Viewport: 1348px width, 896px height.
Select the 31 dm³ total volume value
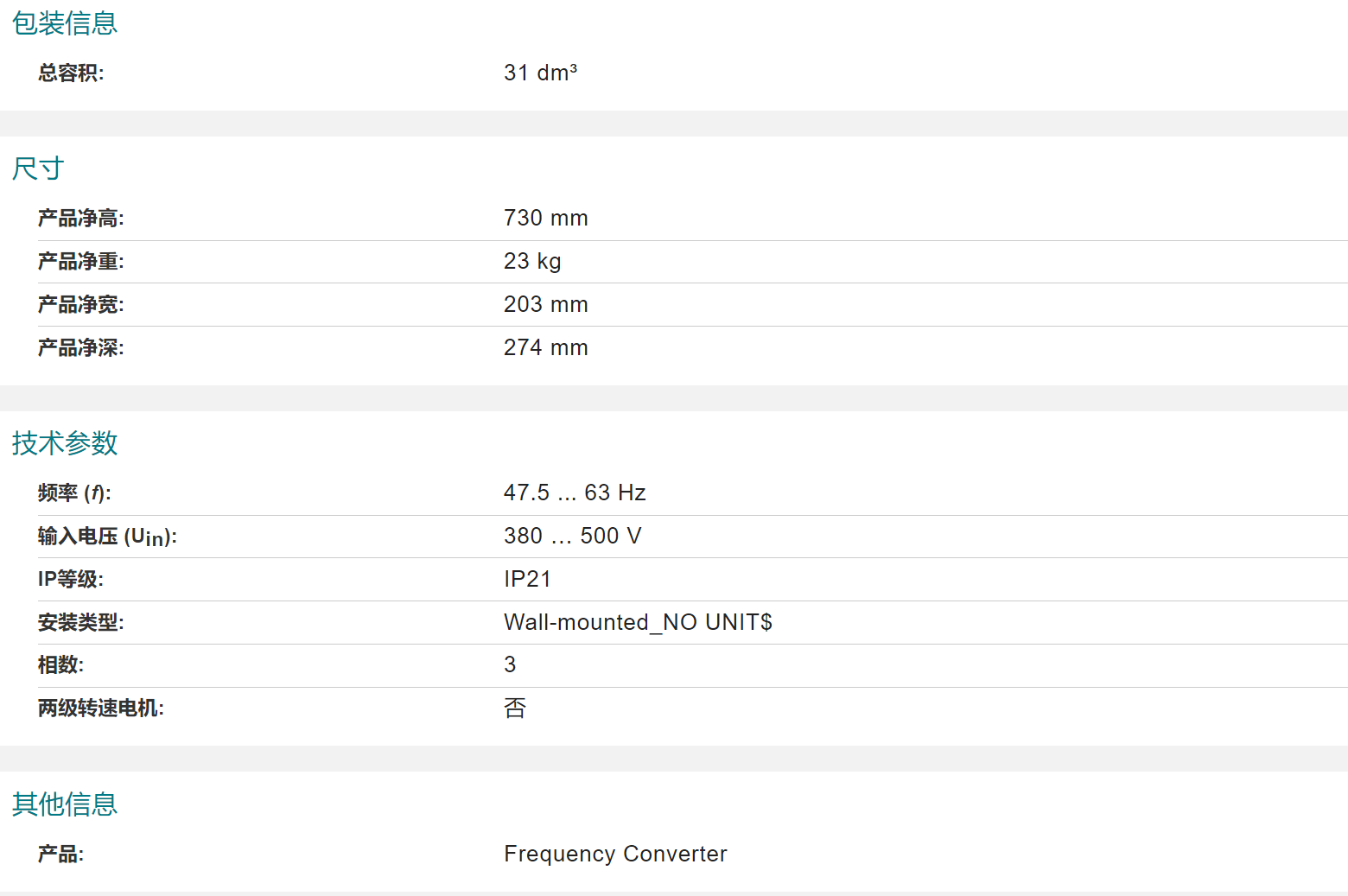pos(541,73)
